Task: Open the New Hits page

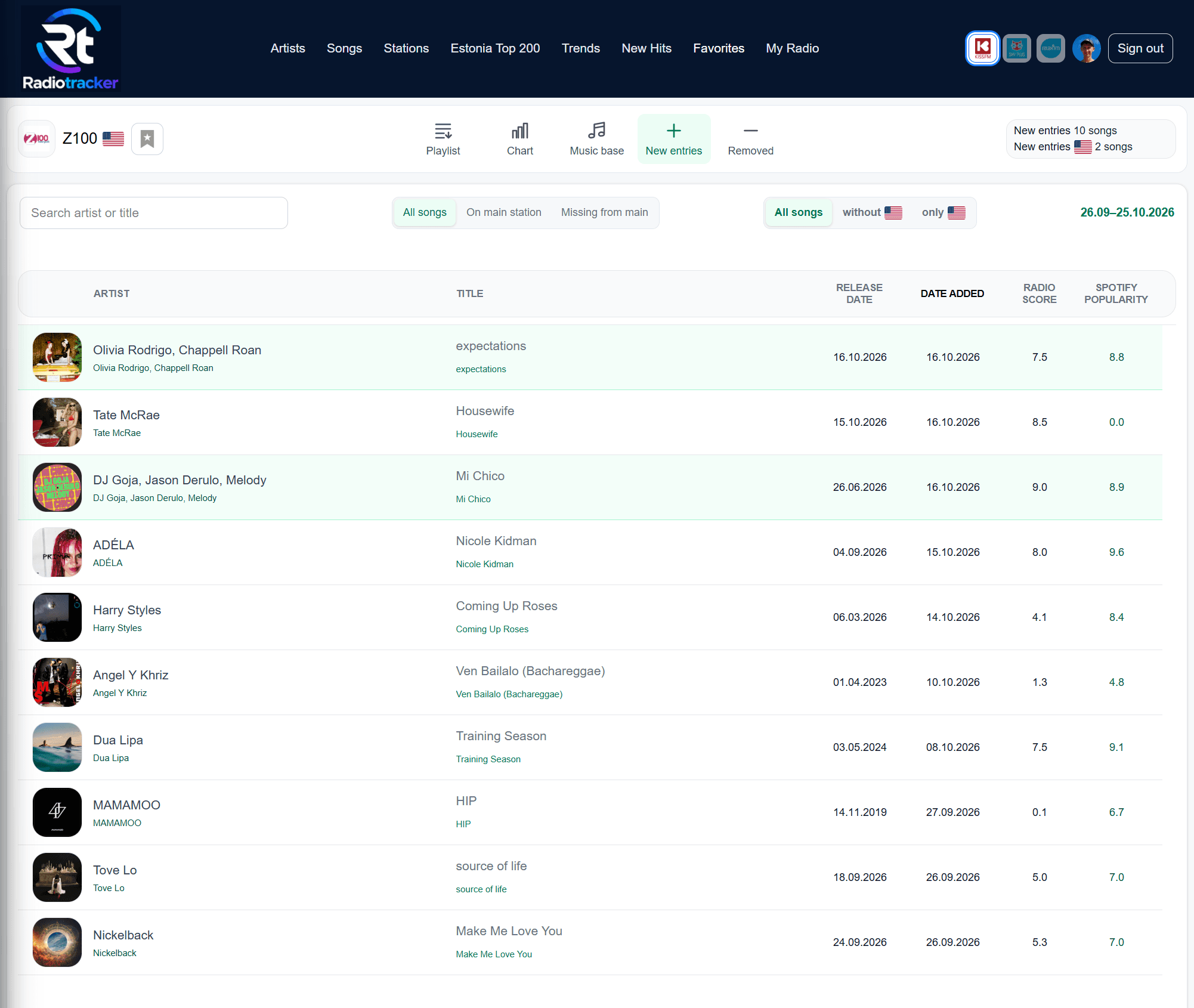Action: (647, 48)
